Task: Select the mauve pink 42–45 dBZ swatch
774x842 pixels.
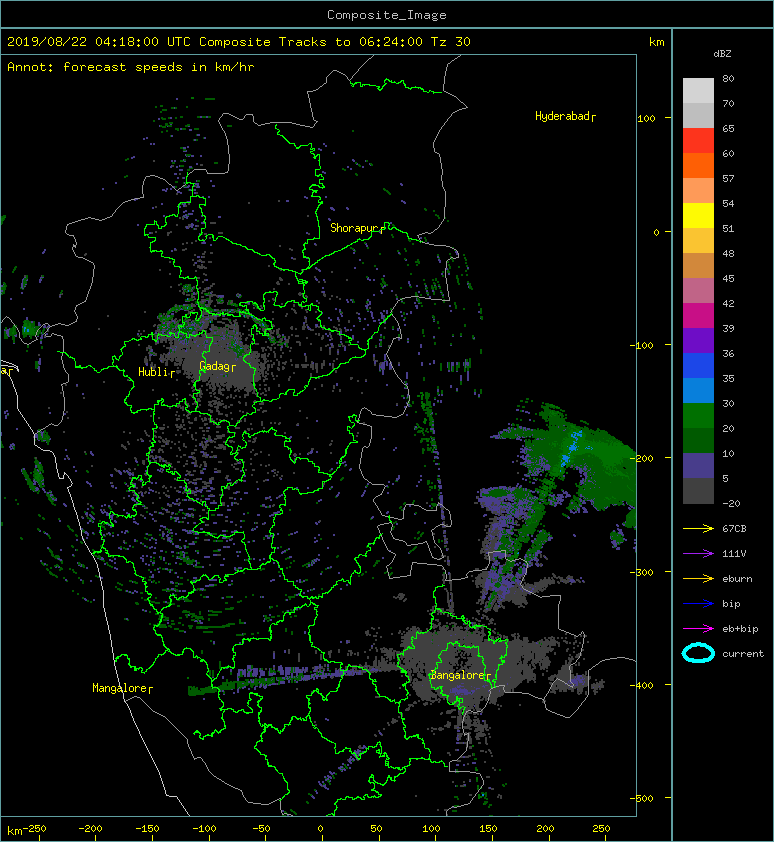Action: 698,291
